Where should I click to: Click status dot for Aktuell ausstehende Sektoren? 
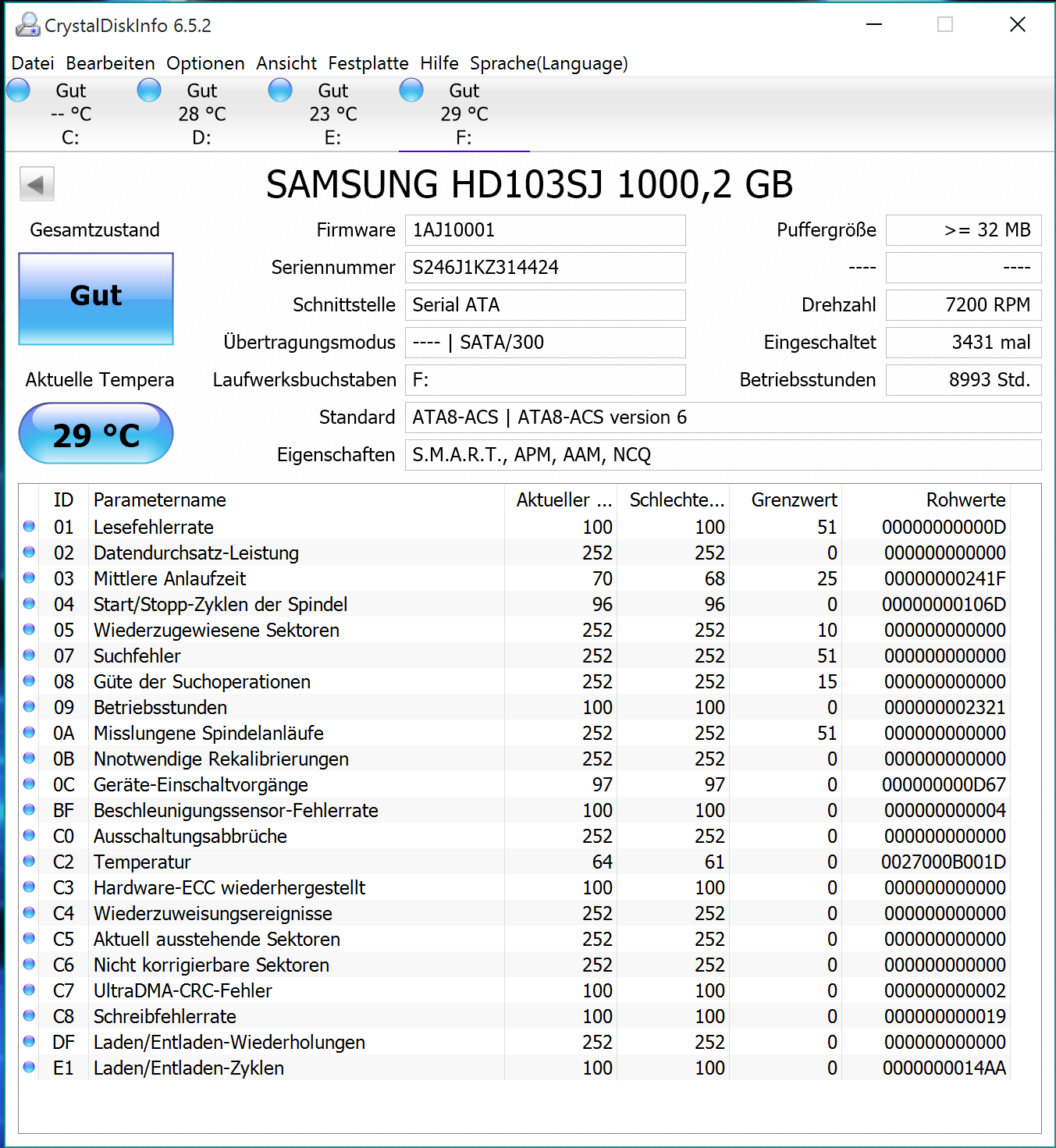[x=29, y=938]
